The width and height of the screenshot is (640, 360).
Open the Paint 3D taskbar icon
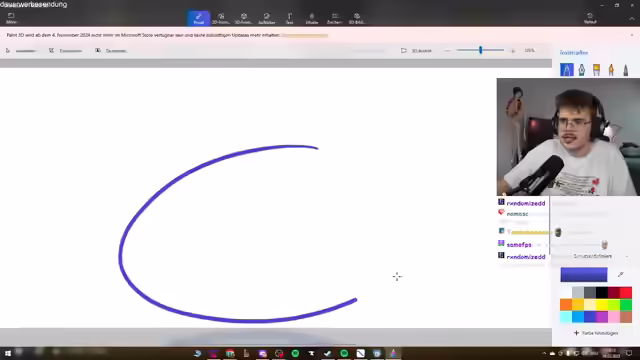(x=393, y=353)
